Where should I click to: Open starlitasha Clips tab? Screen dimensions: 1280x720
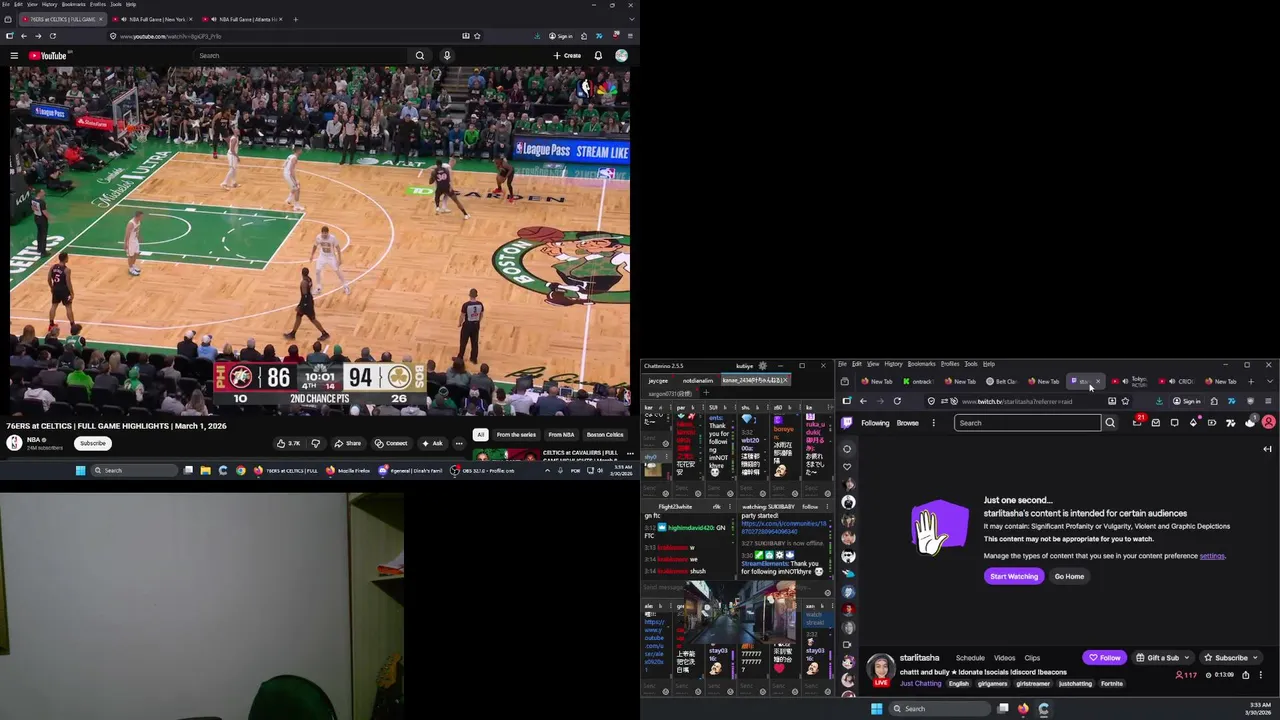(1032, 658)
